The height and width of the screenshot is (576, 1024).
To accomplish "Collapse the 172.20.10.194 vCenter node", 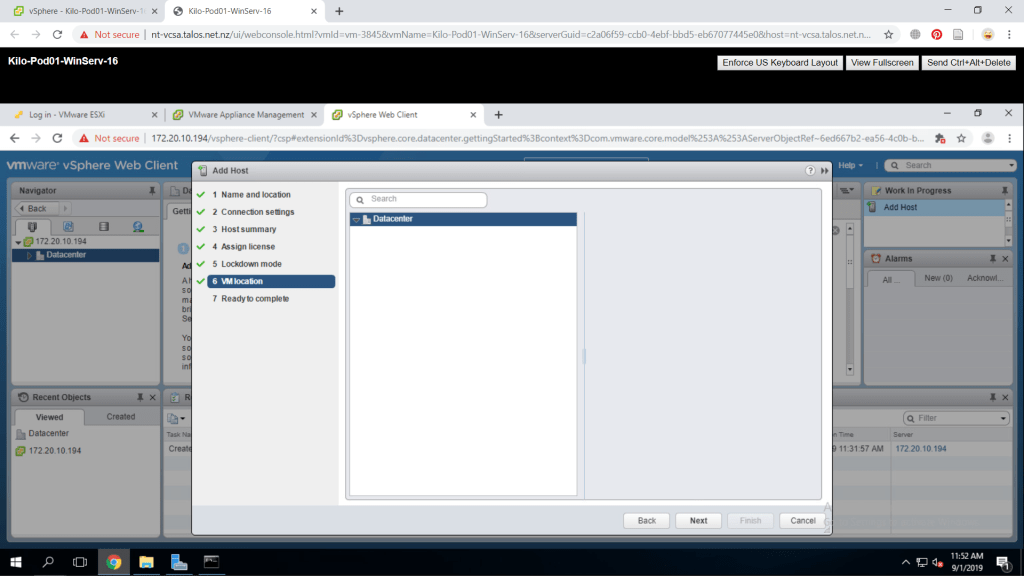I will pos(18,242).
